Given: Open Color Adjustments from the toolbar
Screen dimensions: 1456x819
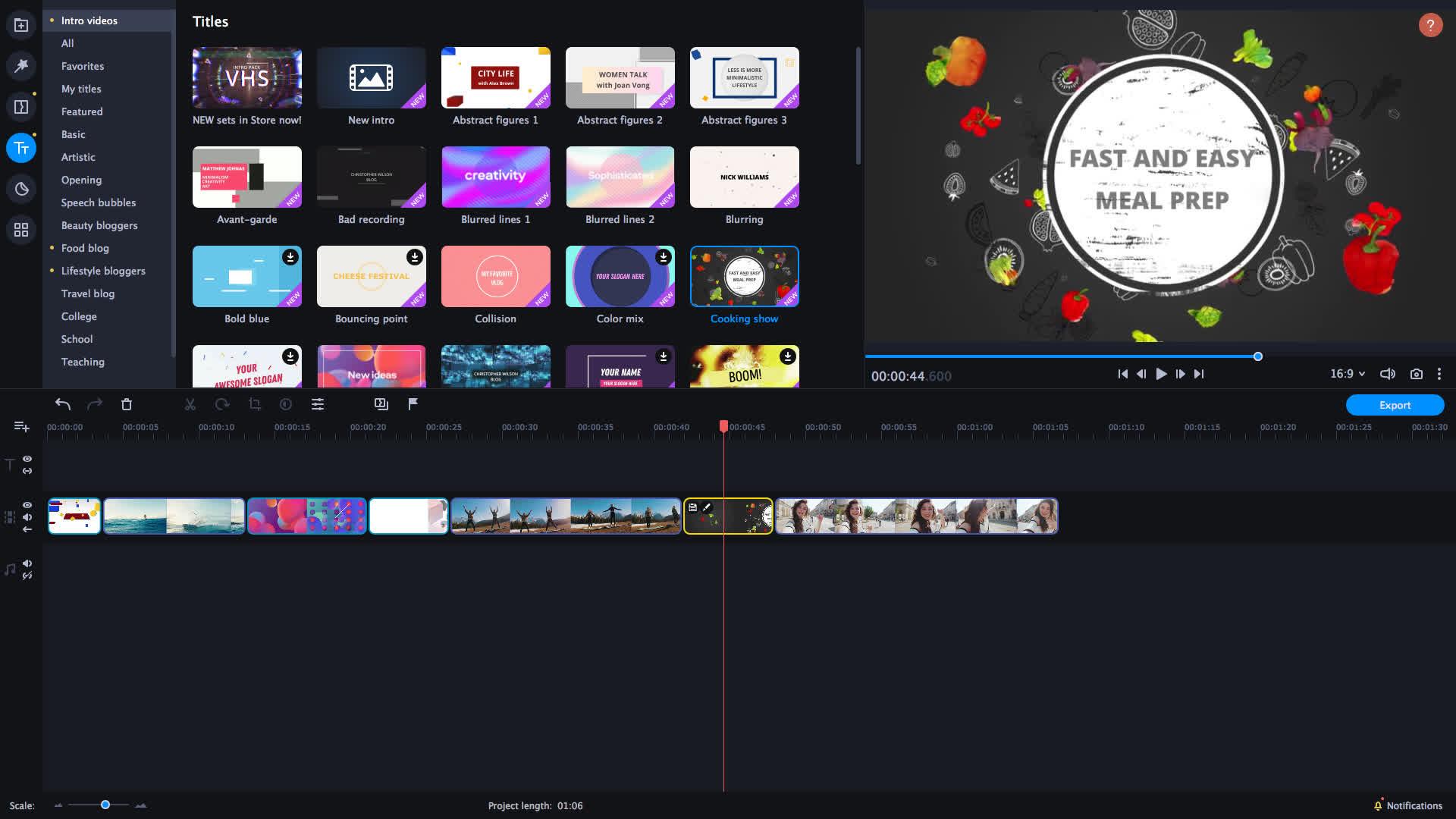Looking at the screenshot, I should 285,404.
